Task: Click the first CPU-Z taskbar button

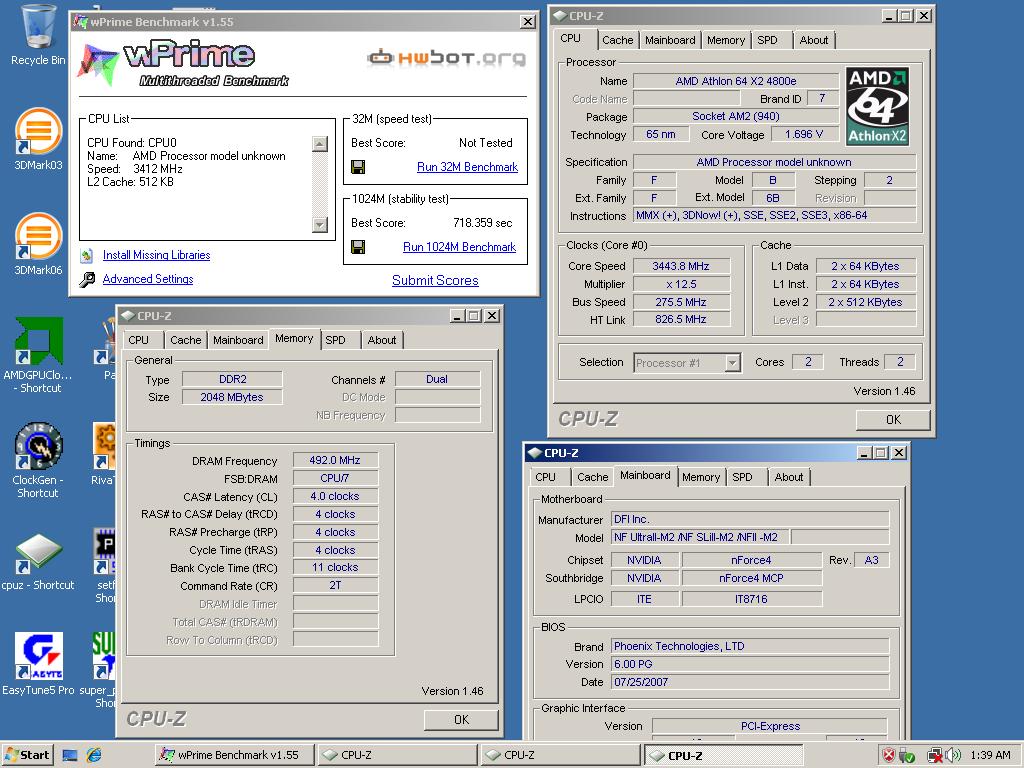Action: [398, 755]
